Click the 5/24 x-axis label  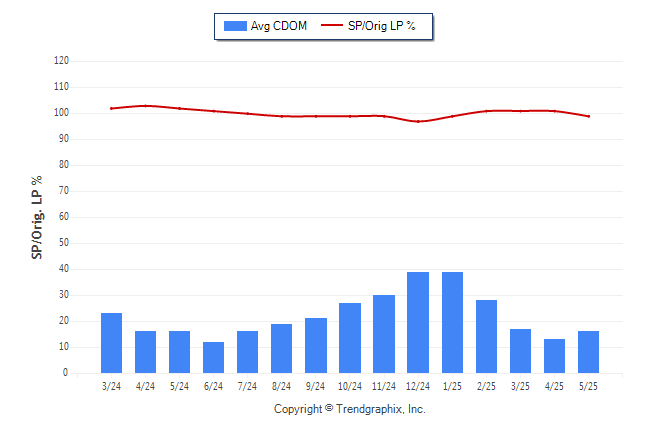(180, 386)
